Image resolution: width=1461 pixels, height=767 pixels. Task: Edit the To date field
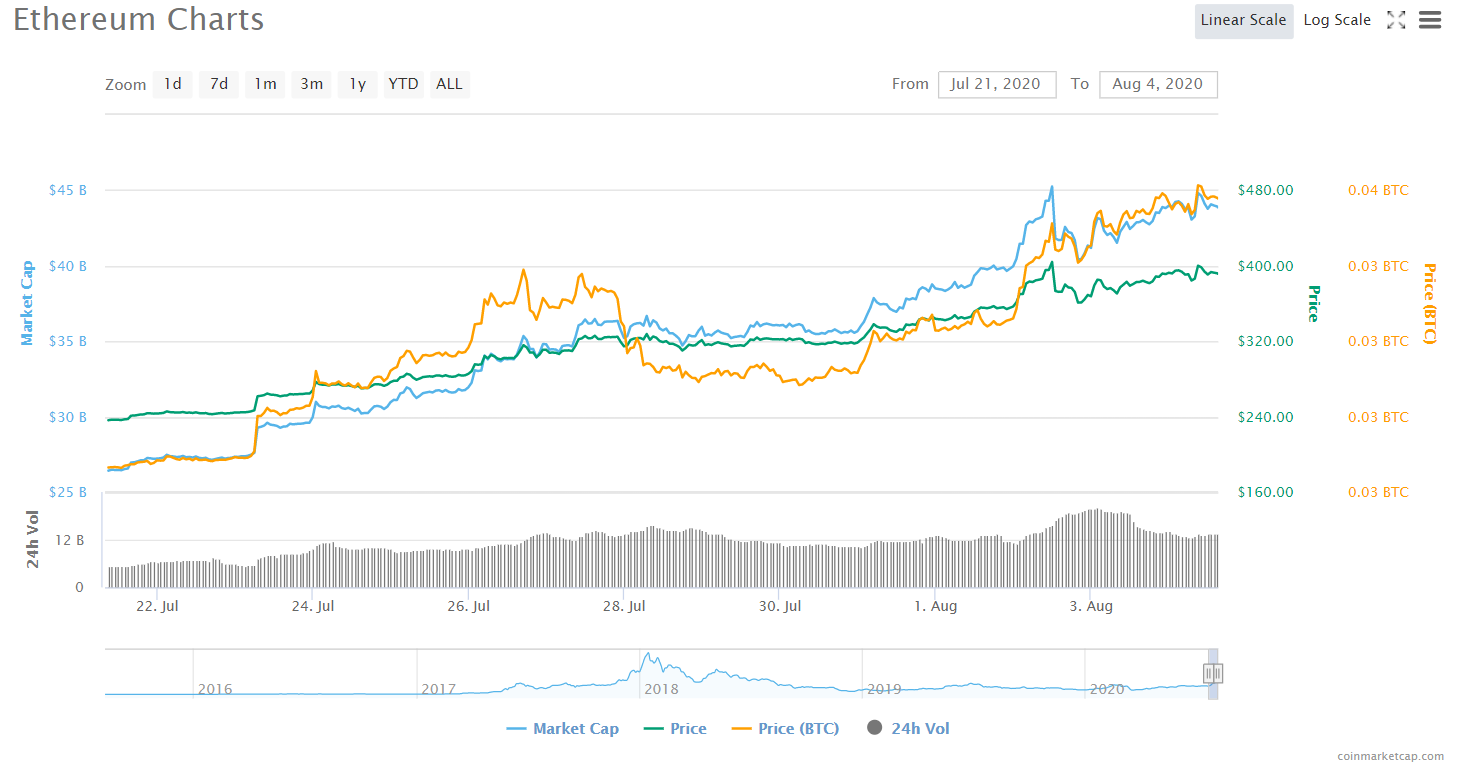(x=1158, y=84)
